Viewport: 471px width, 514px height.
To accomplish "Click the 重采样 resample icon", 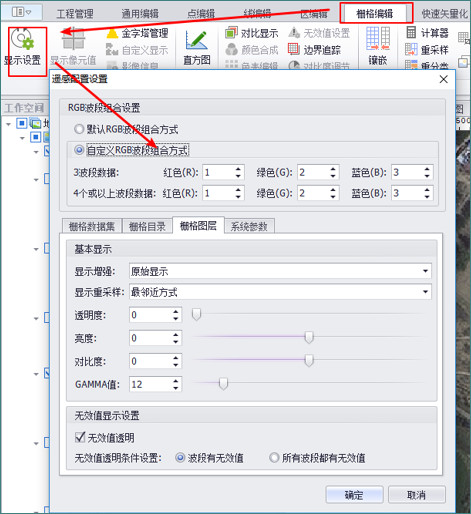I will (x=411, y=50).
